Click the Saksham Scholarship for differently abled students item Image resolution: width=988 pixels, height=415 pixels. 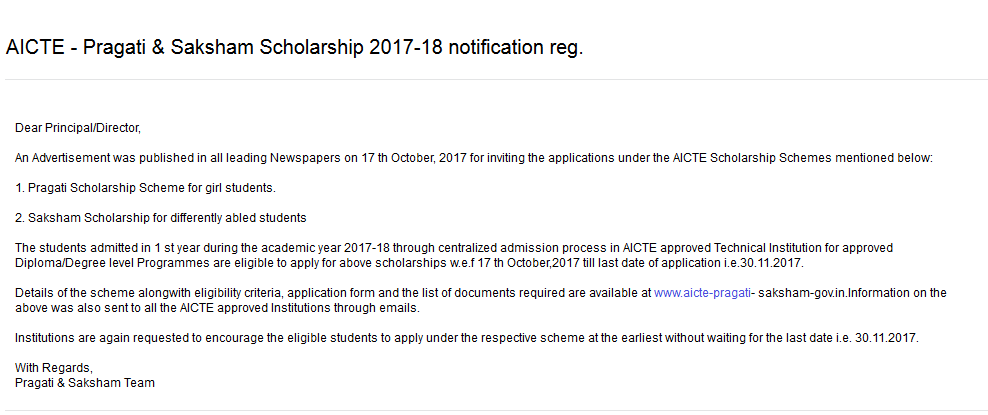(x=161, y=219)
